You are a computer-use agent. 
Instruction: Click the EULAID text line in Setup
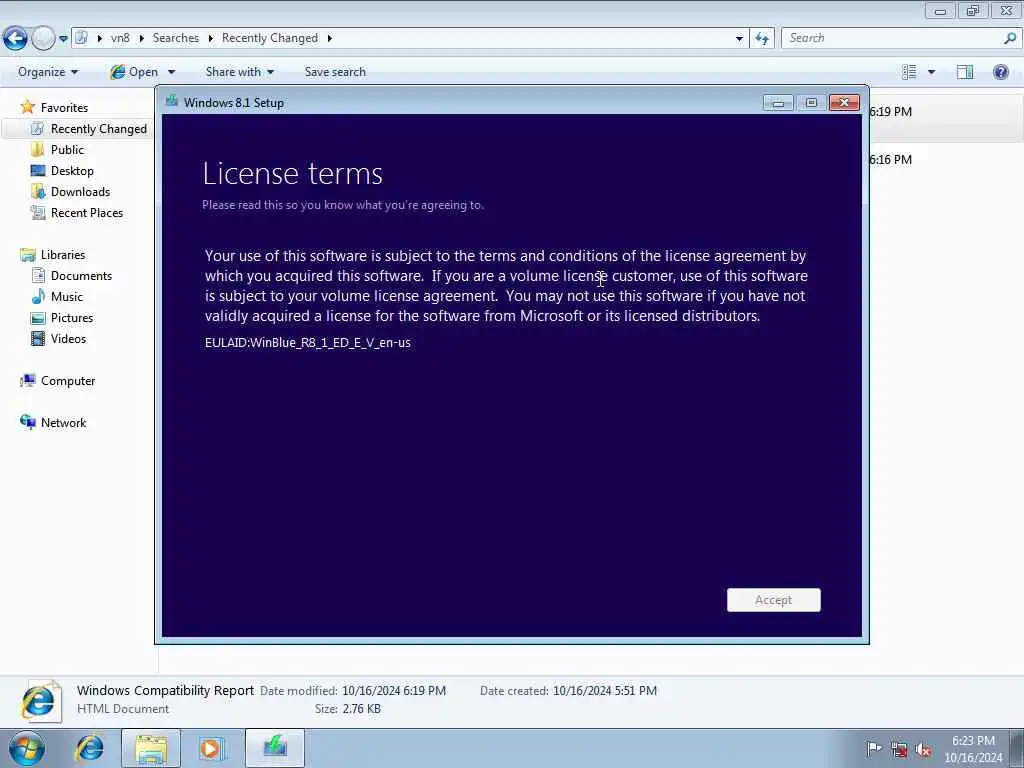tap(308, 342)
